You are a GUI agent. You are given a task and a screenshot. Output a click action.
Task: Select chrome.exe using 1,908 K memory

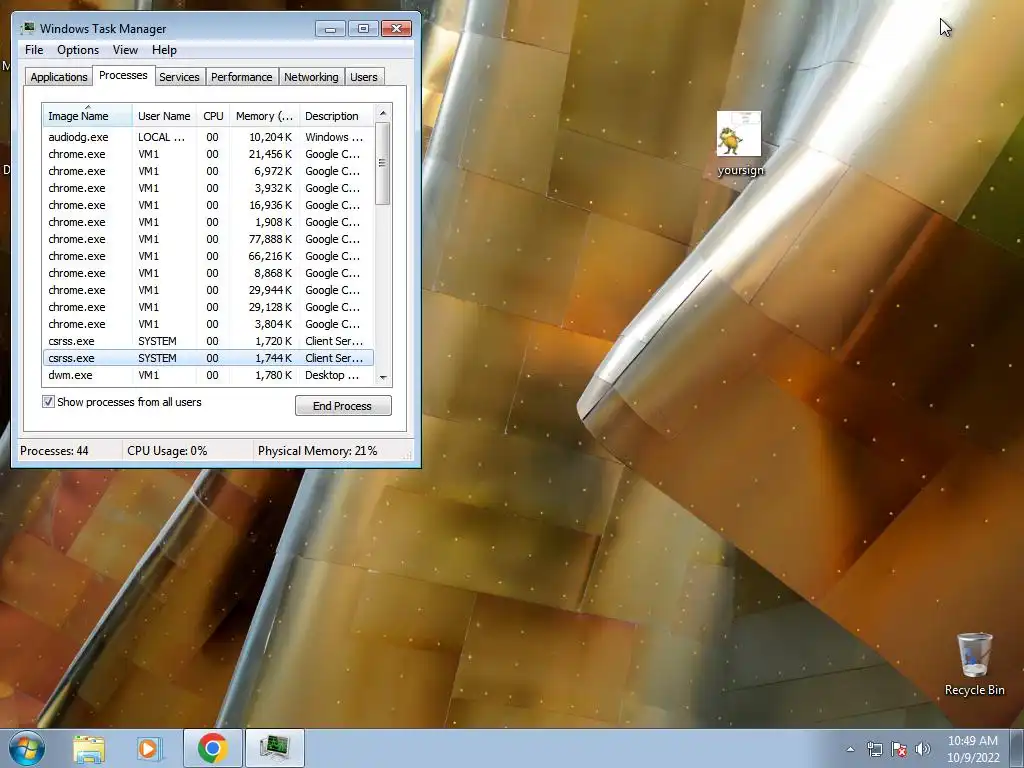[208, 222]
